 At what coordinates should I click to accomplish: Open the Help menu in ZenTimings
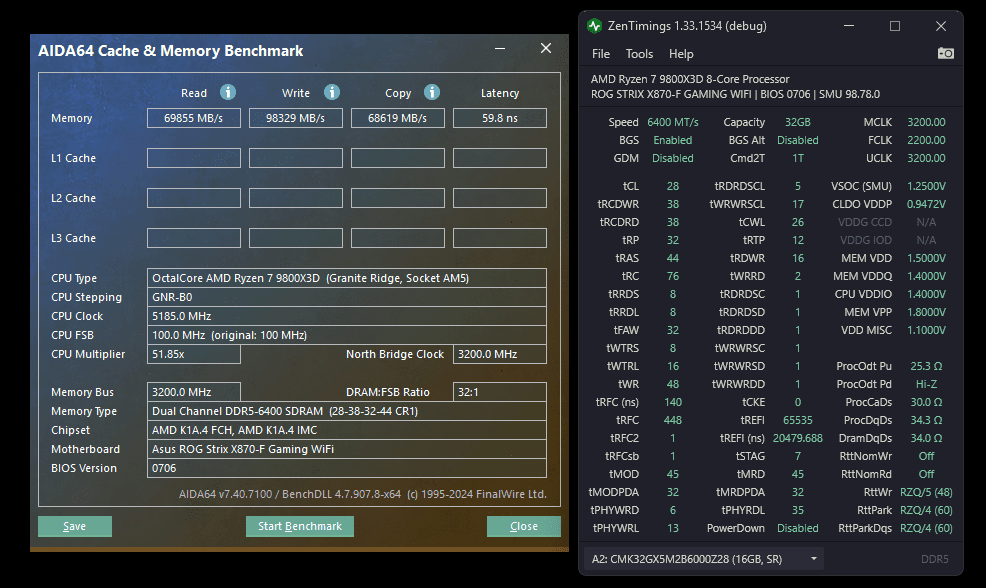point(680,54)
